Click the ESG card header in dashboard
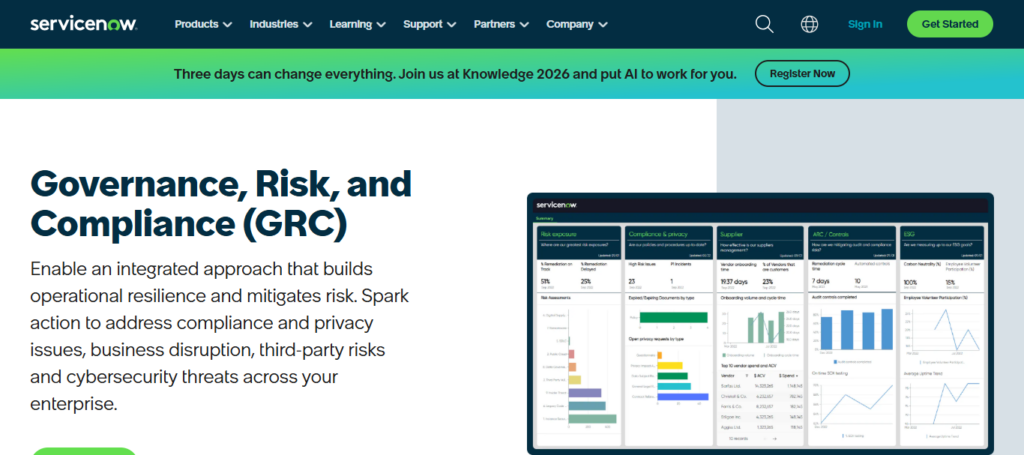The width and height of the screenshot is (1024, 455). pyautogui.click(x=942, y=241)
